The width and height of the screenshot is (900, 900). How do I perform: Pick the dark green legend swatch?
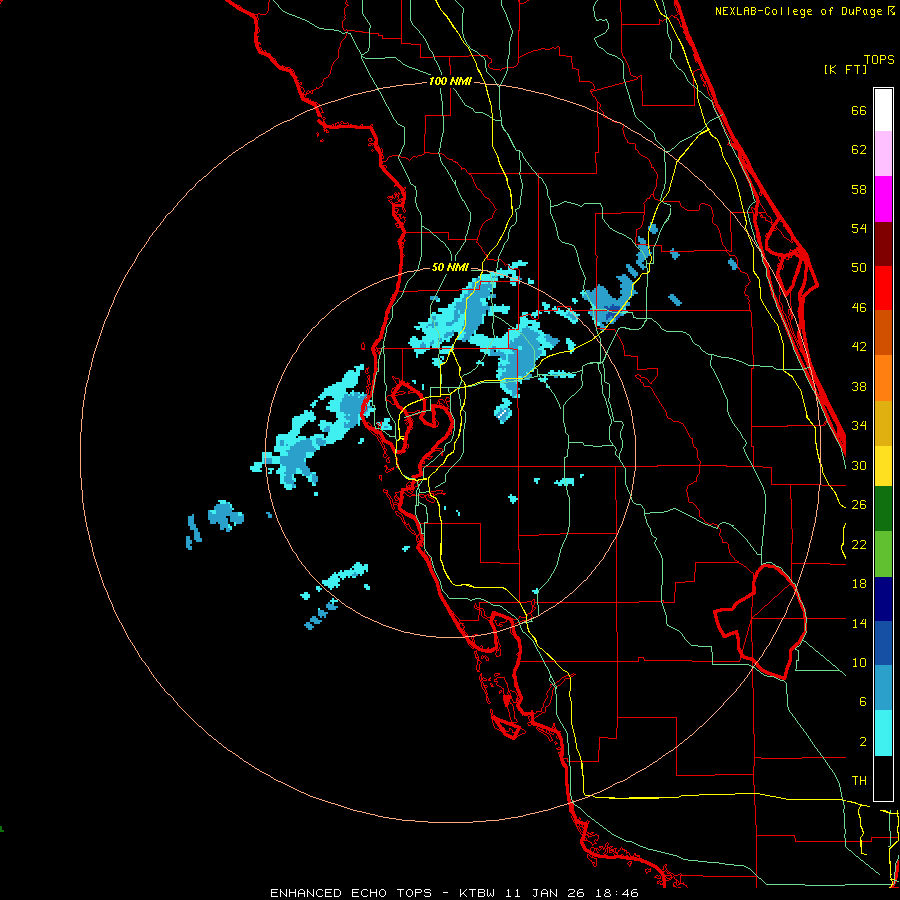883,509
